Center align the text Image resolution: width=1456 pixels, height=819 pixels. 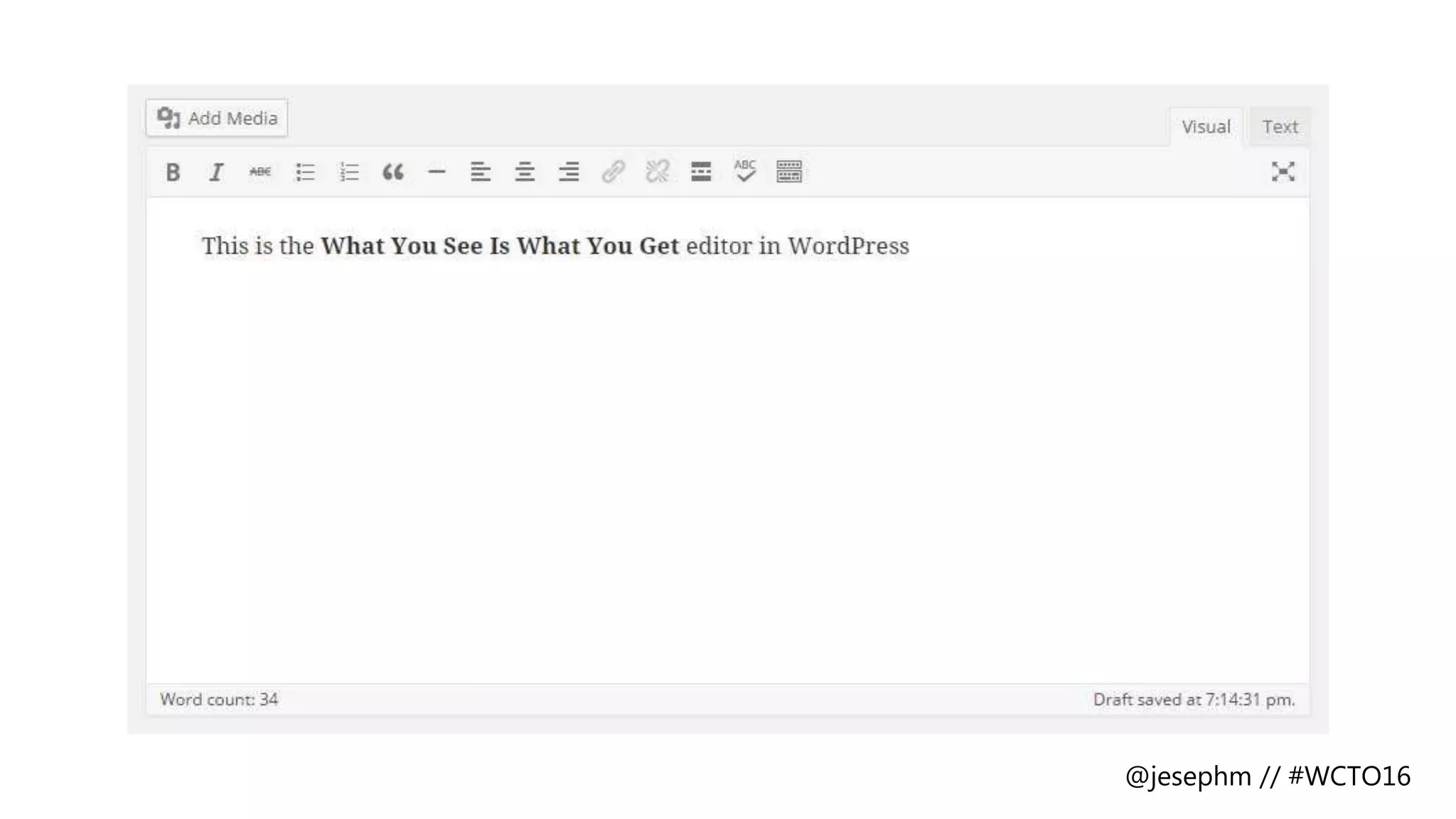coord(525,172)
